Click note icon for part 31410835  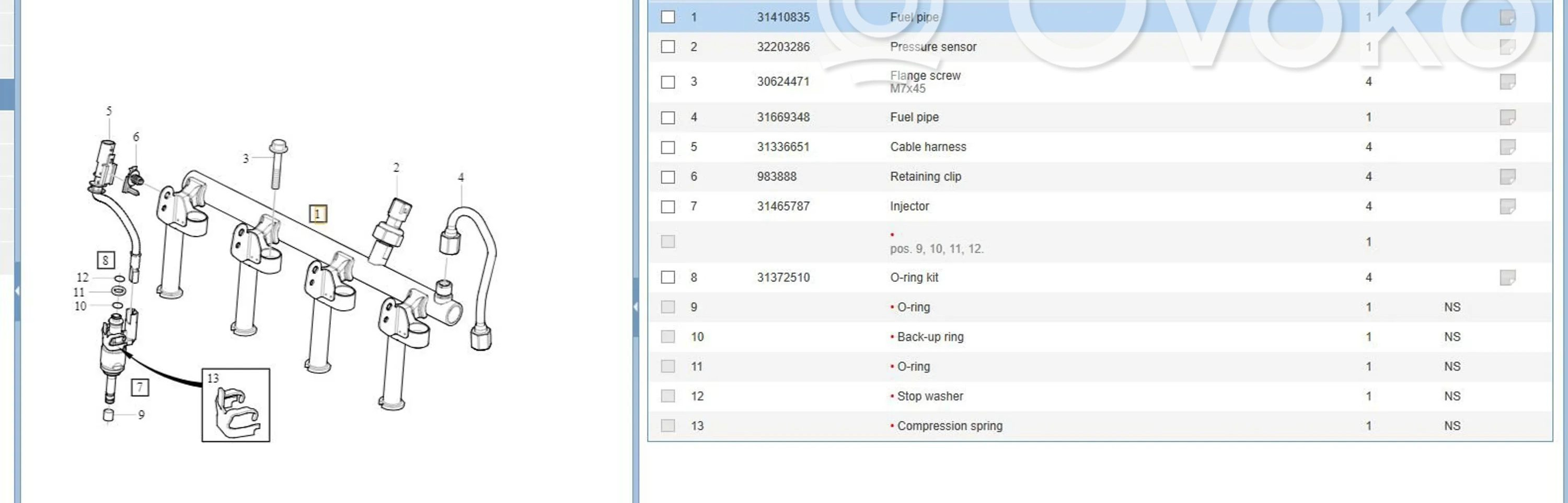1507,18
